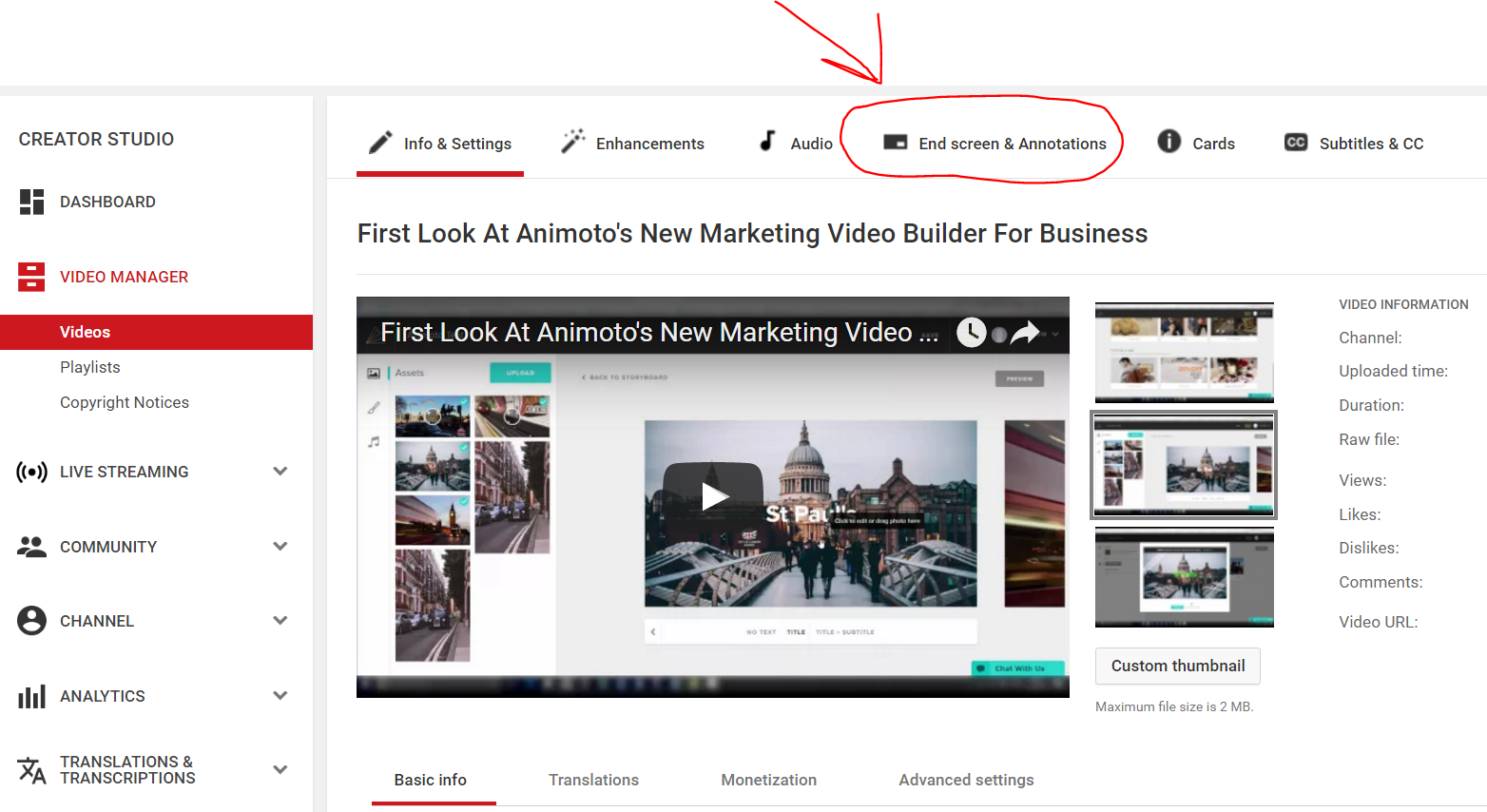Click the Custom thumbnail button
This screenshot has height=812, width=1487.
tap(1178, 666)
